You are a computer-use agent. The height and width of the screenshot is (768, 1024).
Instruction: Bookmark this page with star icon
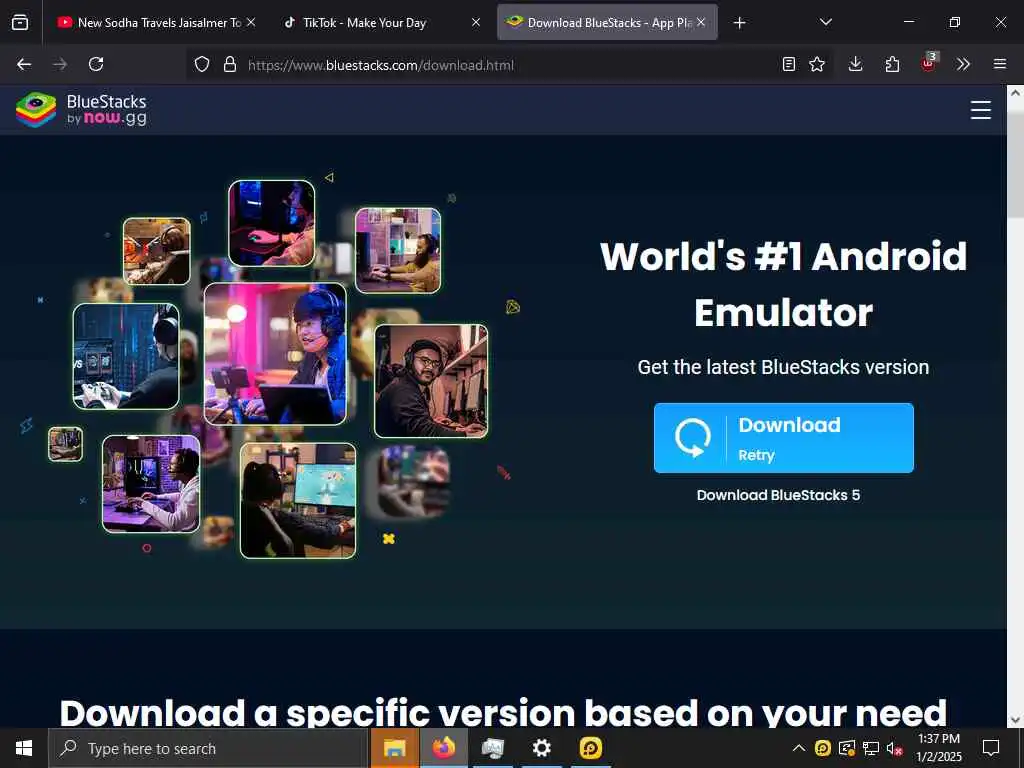(x=817, y=64)
